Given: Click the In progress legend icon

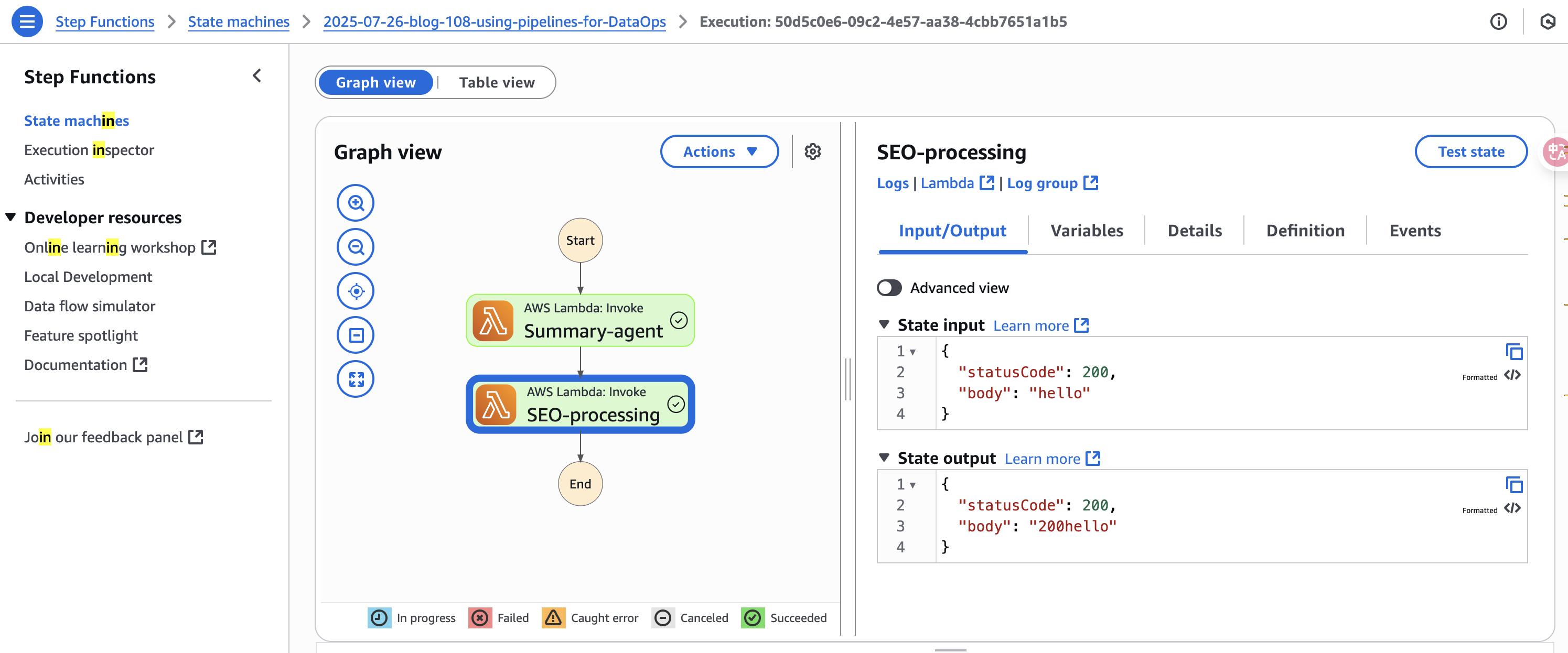Looking at the screenshot, I should point(379,618).
